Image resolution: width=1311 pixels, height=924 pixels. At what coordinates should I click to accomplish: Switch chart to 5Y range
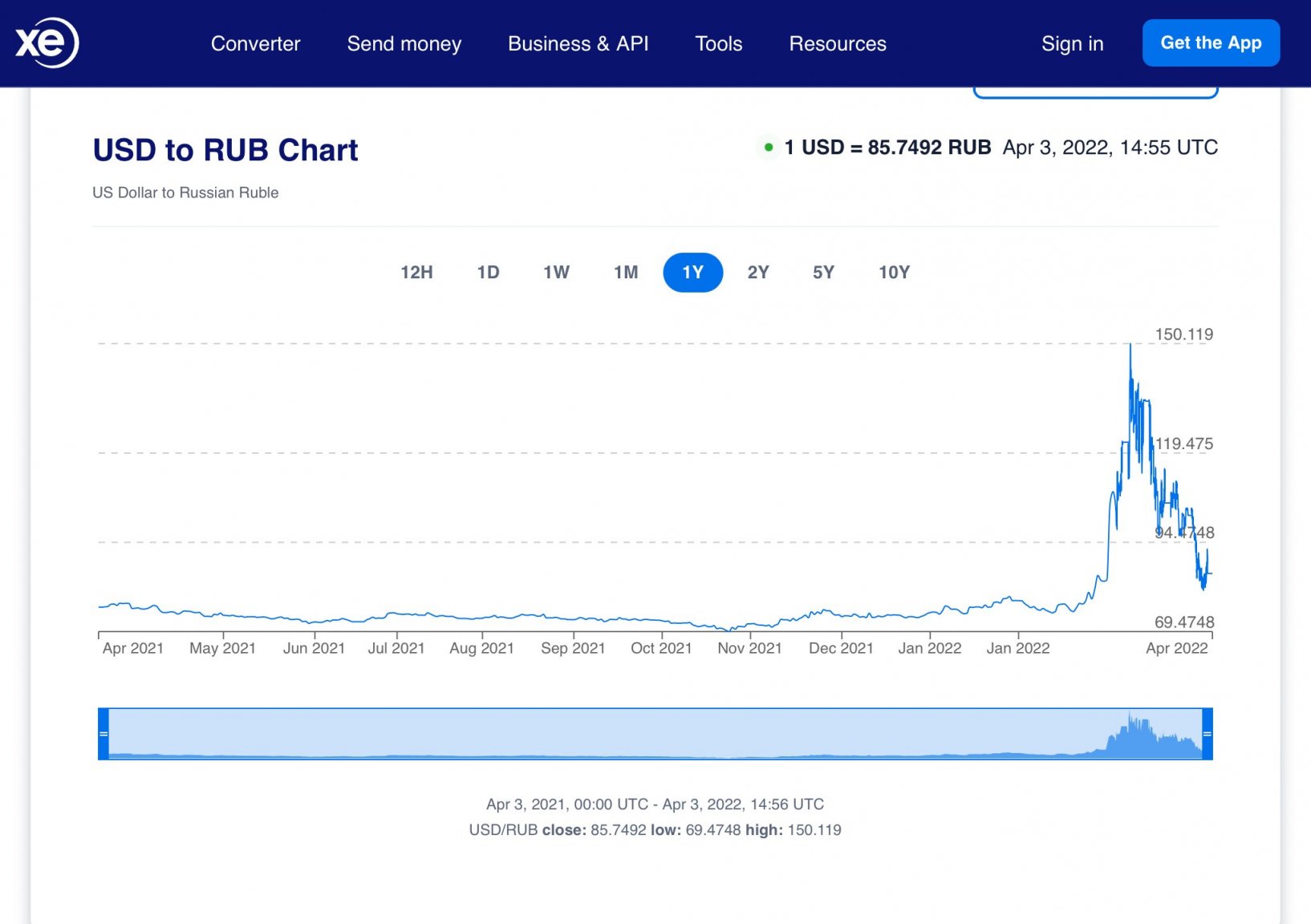tap(823, 273)
